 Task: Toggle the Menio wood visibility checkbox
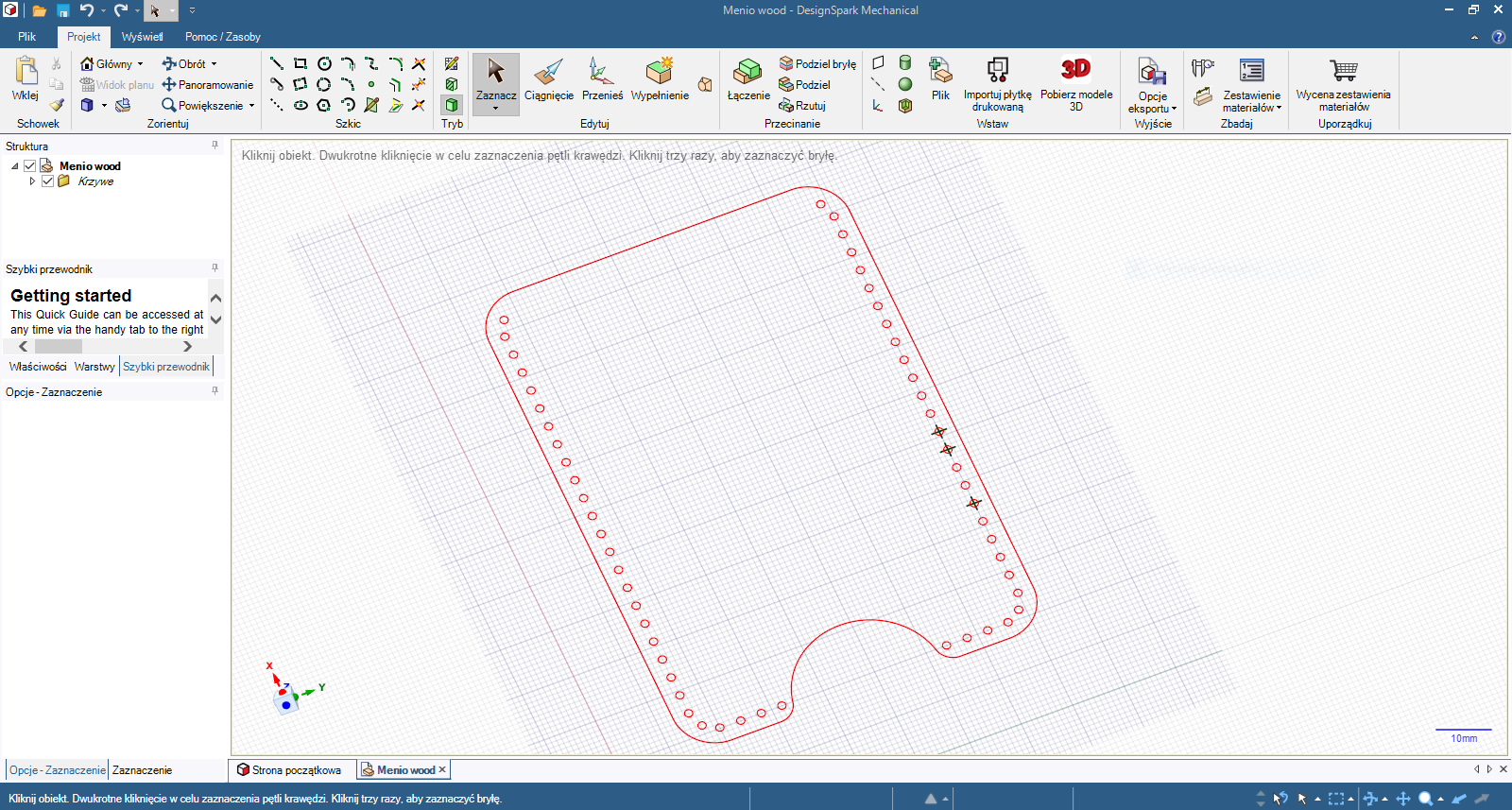30,165
